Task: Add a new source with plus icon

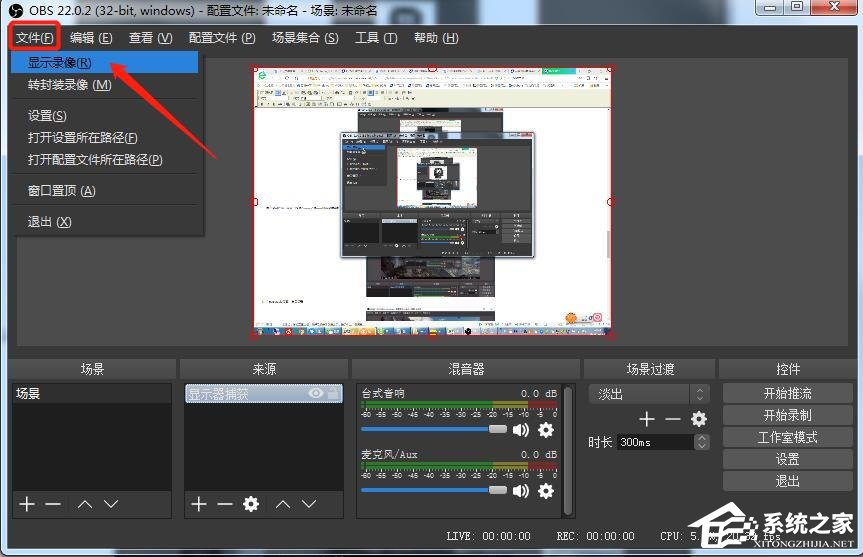Action: (x=198, y=504)
